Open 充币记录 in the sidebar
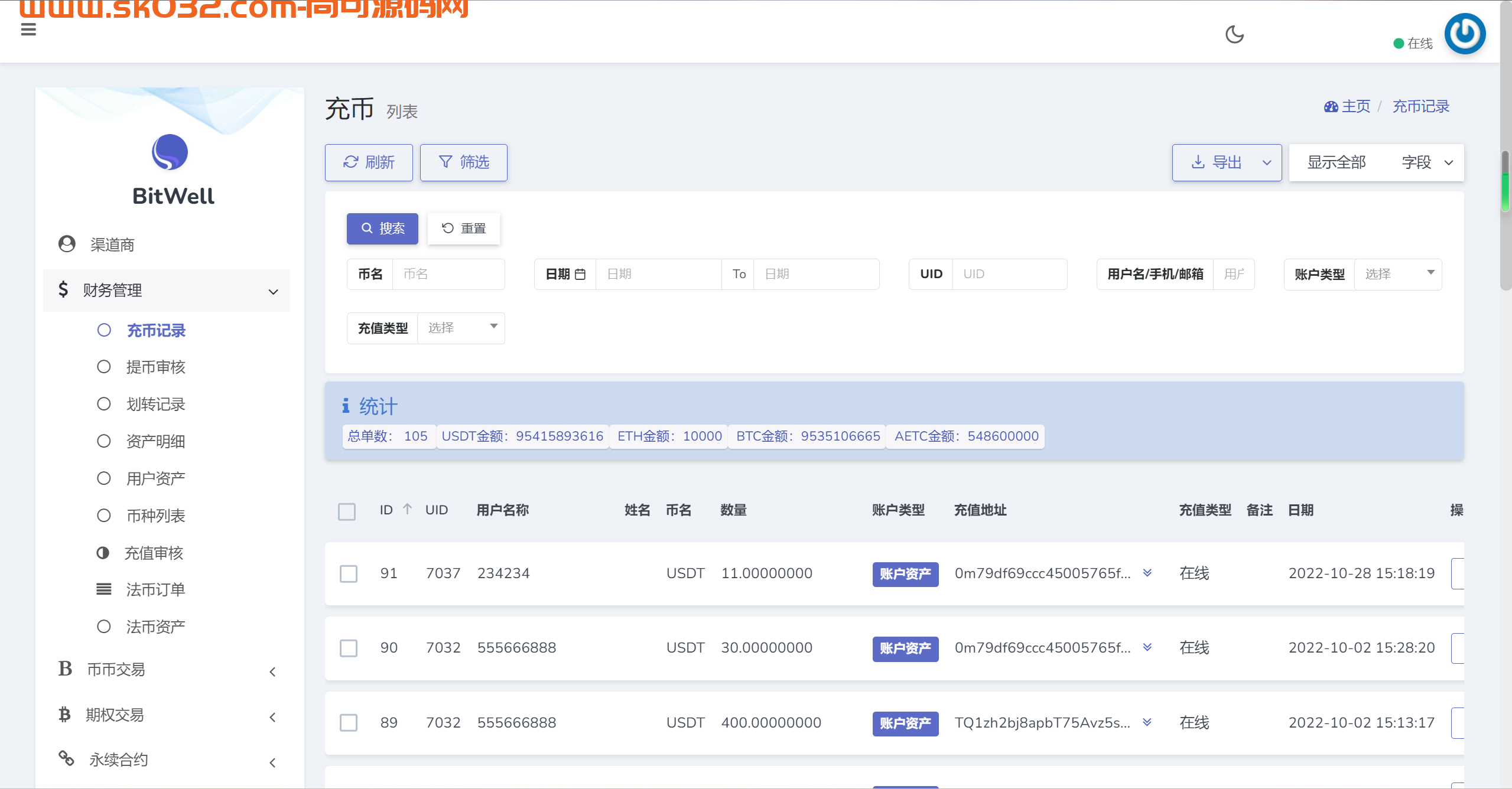The height and width of the screenshot is (789, 1512). (x=156, y=330)
